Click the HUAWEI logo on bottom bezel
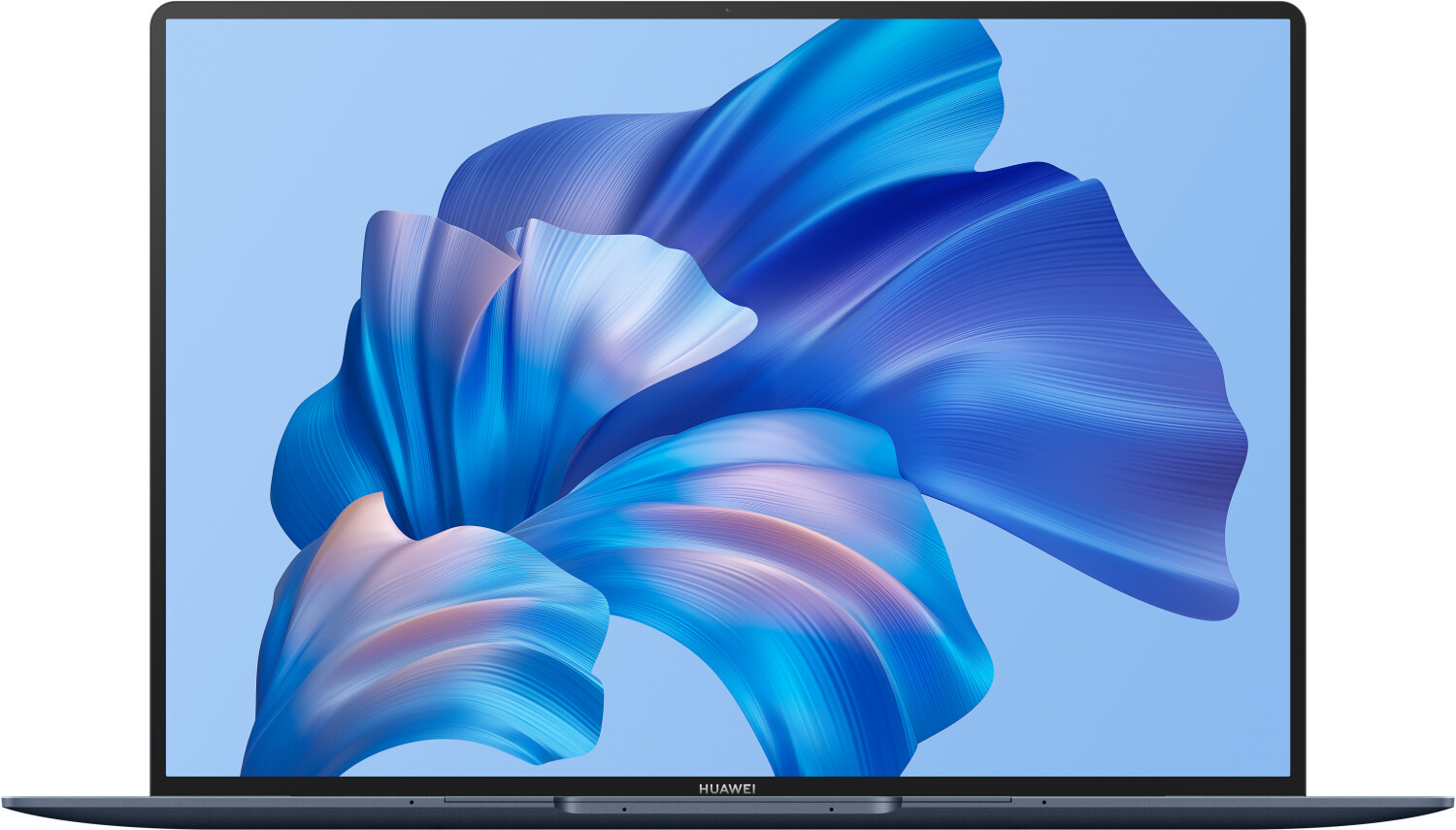The width and height of the screenshot is (1456, 830). 727,788
